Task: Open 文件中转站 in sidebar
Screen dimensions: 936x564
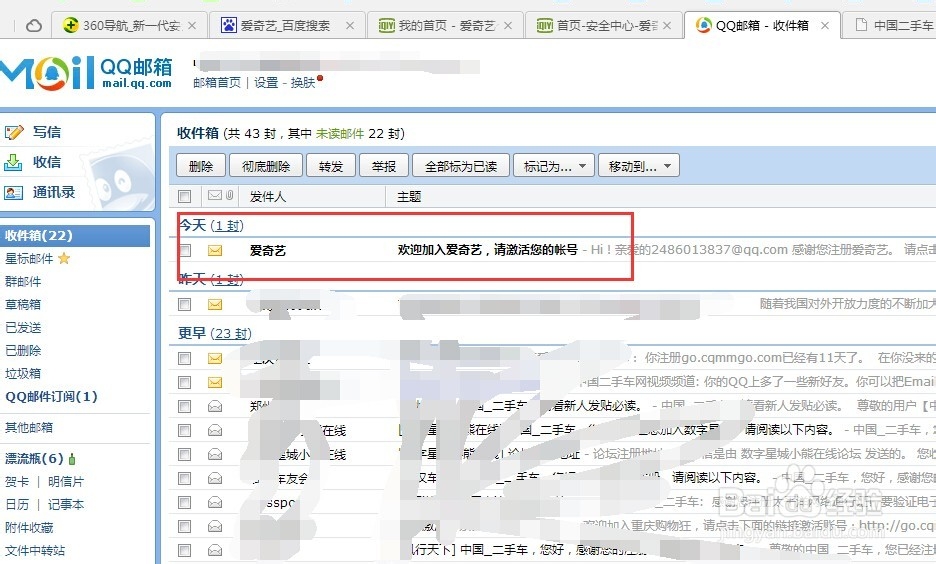Action: [x=35, y=550]
